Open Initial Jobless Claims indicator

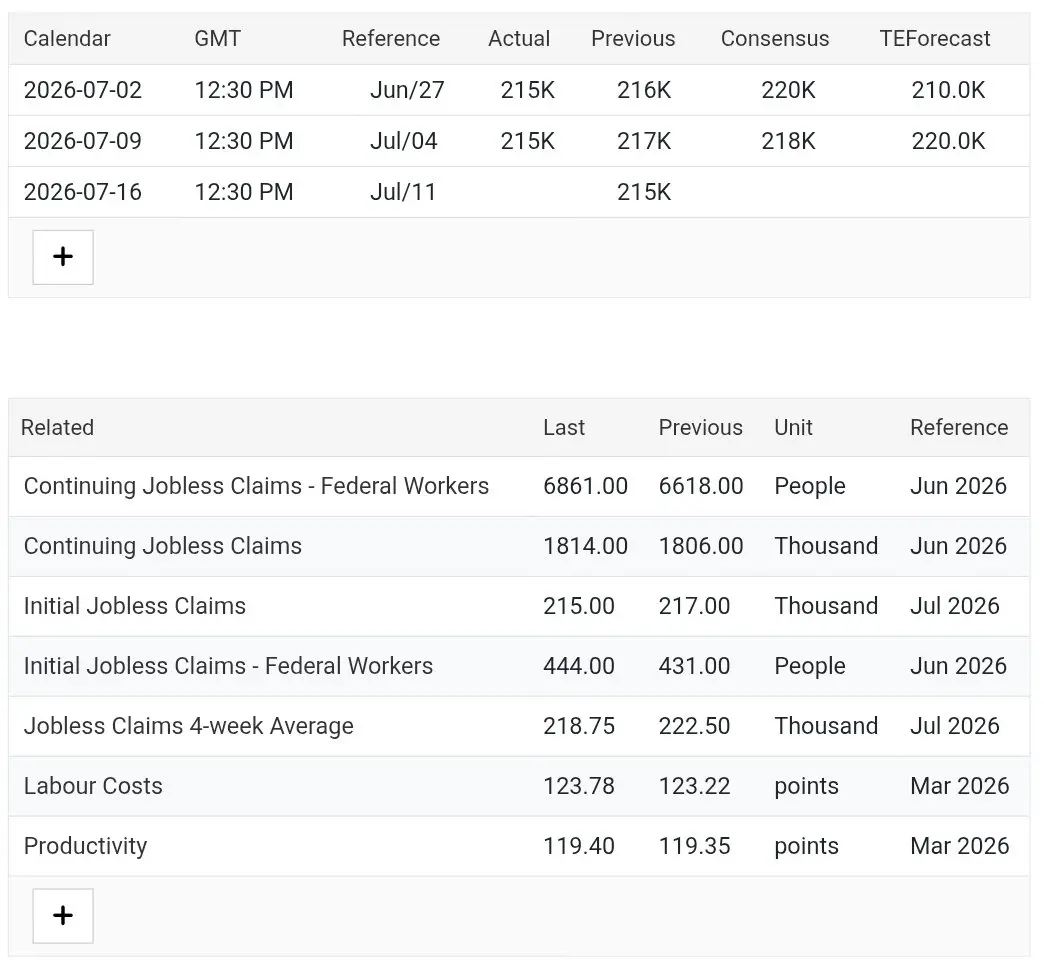click(134, 606)
